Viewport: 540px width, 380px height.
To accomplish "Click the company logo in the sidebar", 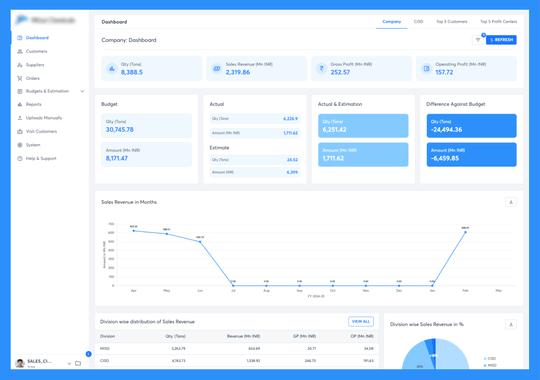I will [45, 20].
